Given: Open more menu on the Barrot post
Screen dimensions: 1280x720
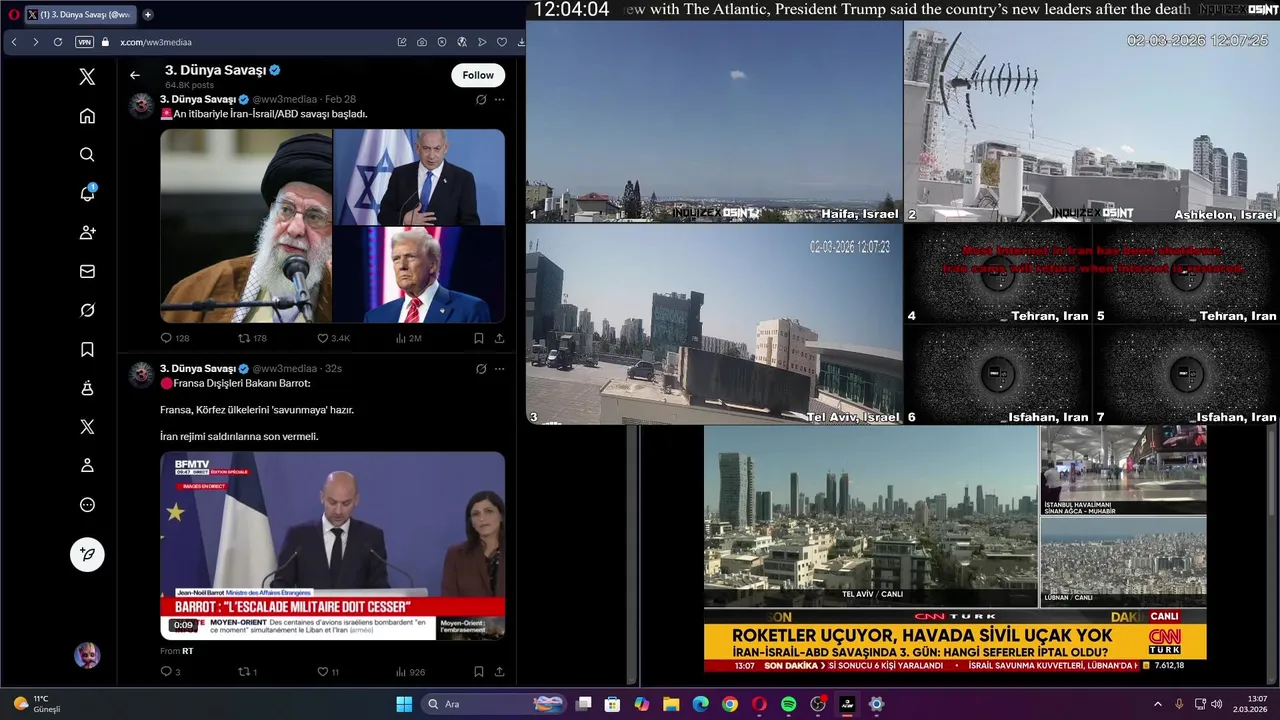Looking at the screenshot, I should [500, 369].
